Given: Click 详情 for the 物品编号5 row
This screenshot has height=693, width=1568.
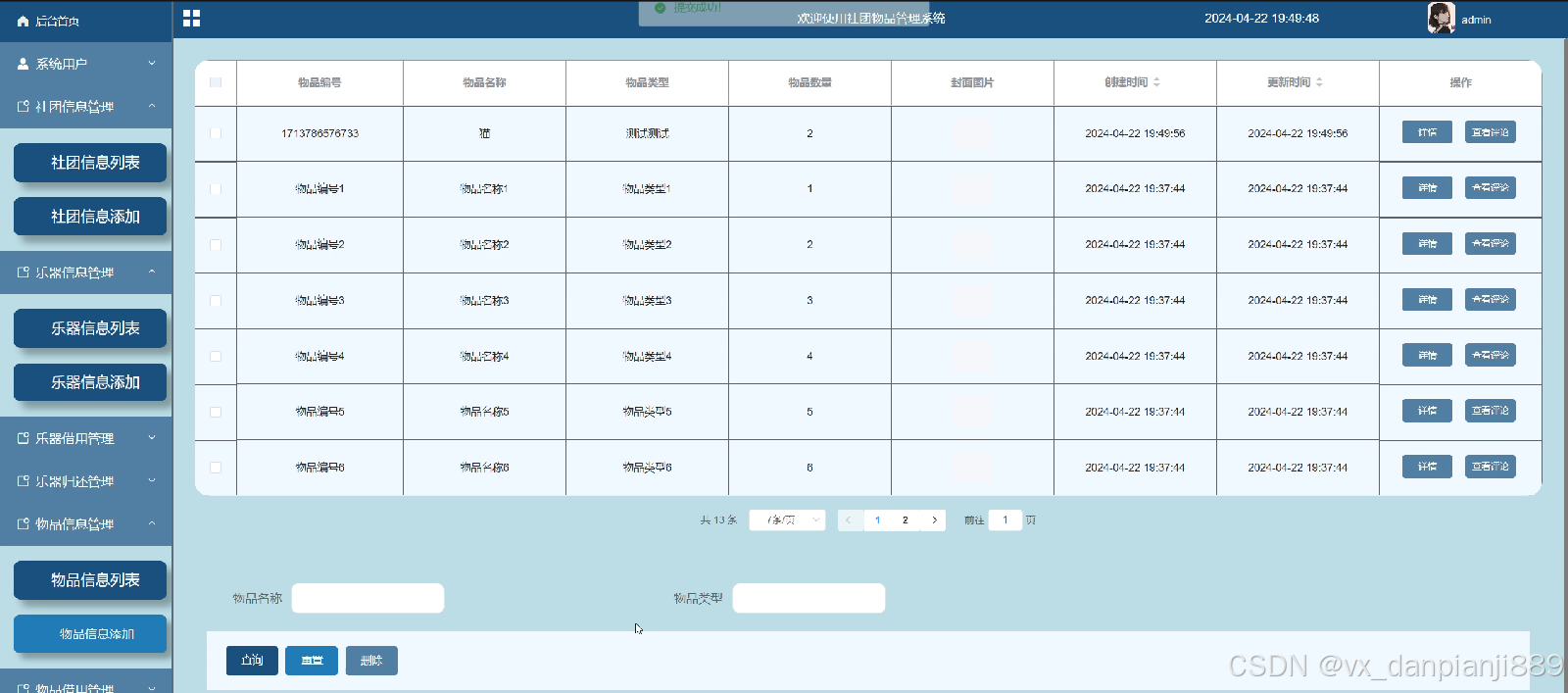Looking at the screenshot, I should pyautogui.click(x=1427, y=411).
